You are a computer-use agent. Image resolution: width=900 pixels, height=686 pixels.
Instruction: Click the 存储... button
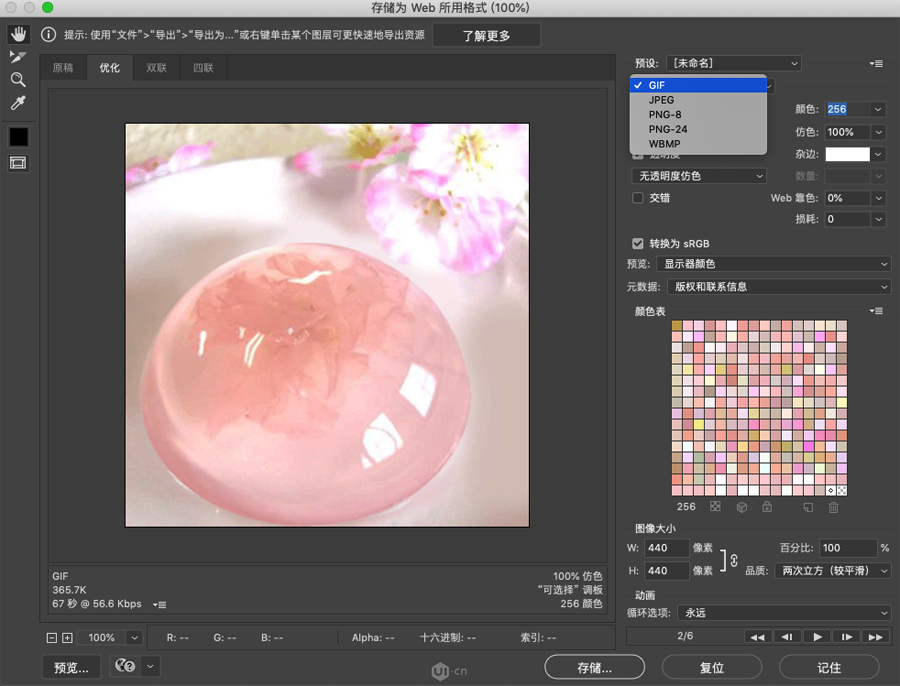click(595, 668)
